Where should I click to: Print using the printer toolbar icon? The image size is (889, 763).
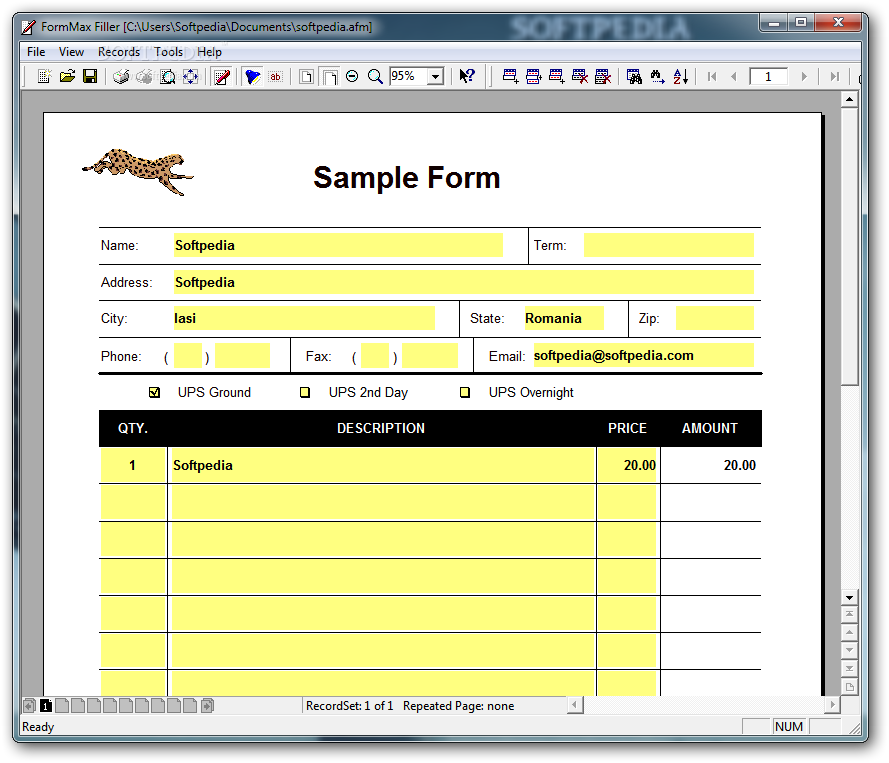pos(121,76)
